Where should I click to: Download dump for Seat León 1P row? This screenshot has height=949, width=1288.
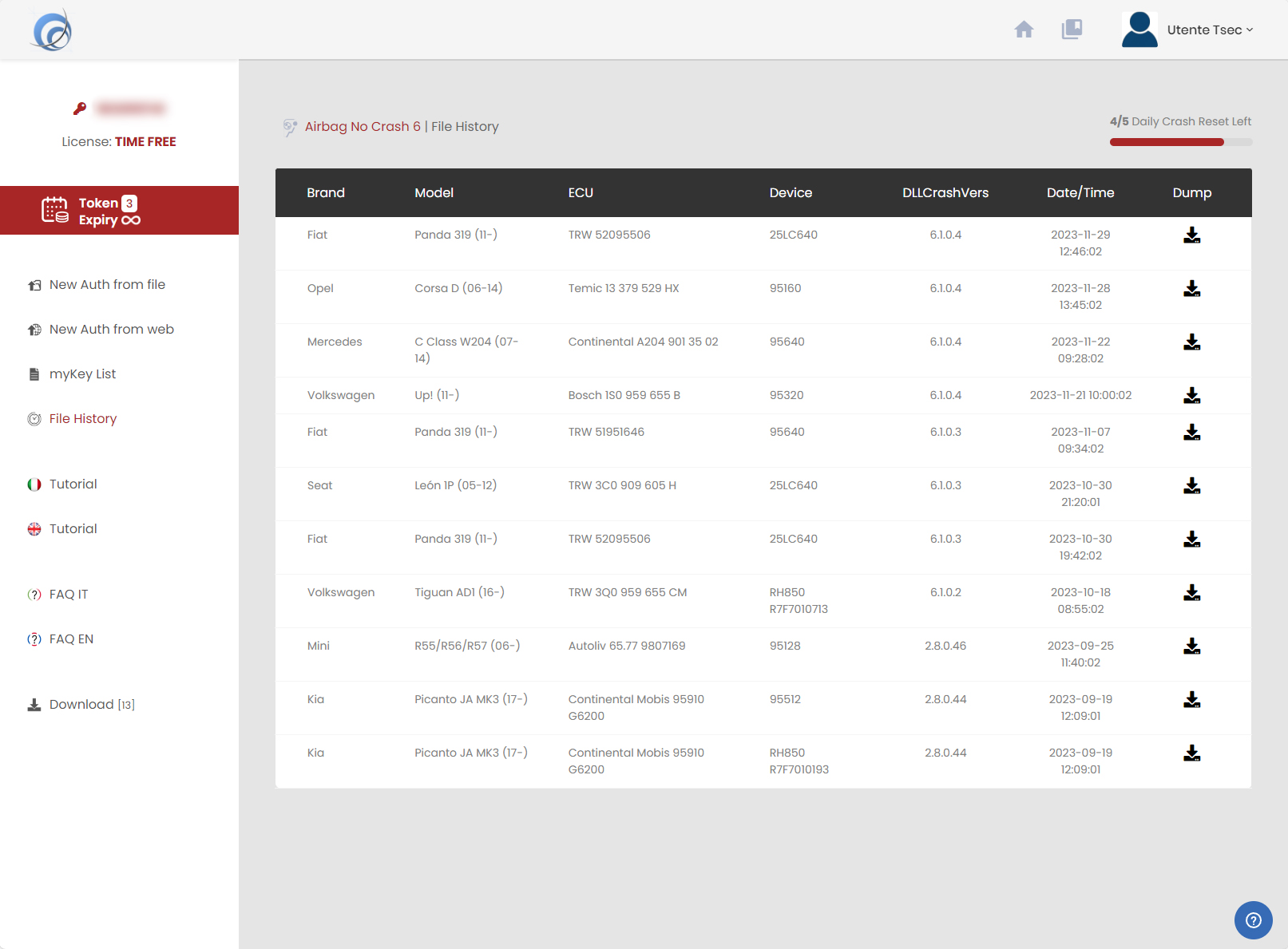[x=1191, y=486]
